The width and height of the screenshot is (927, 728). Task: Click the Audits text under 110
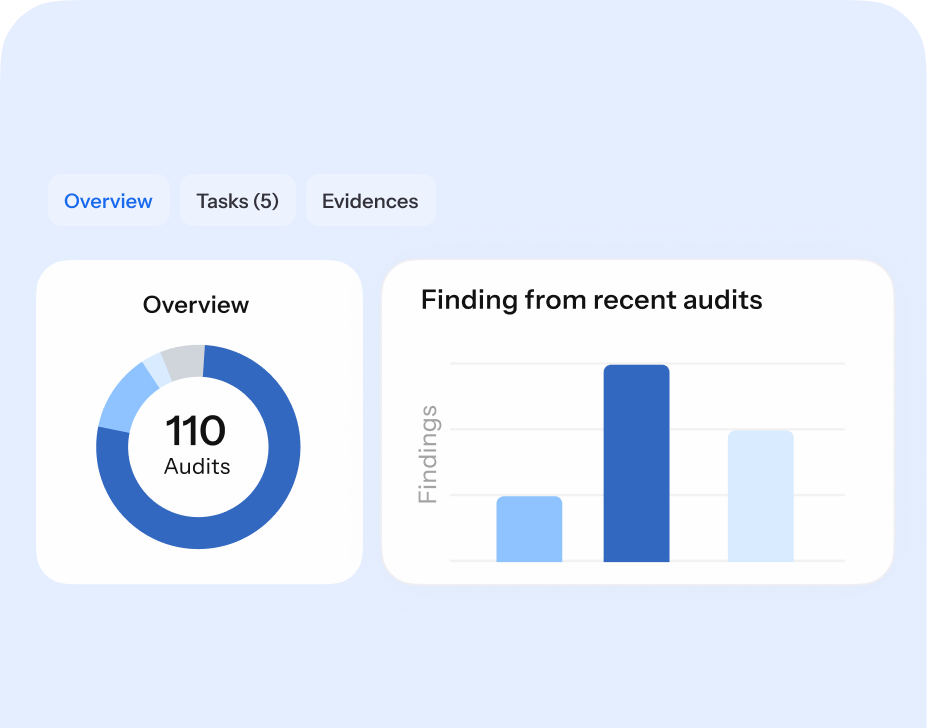196,465
